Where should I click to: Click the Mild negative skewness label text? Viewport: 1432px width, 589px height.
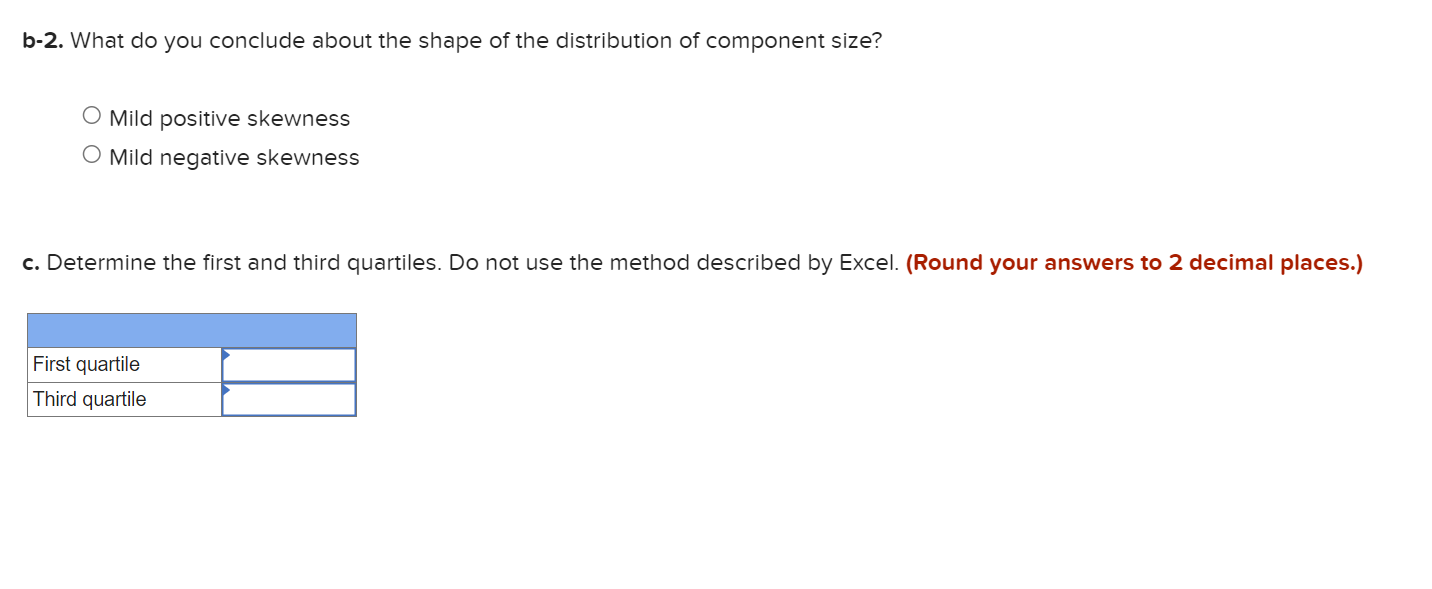coord(233,157)
